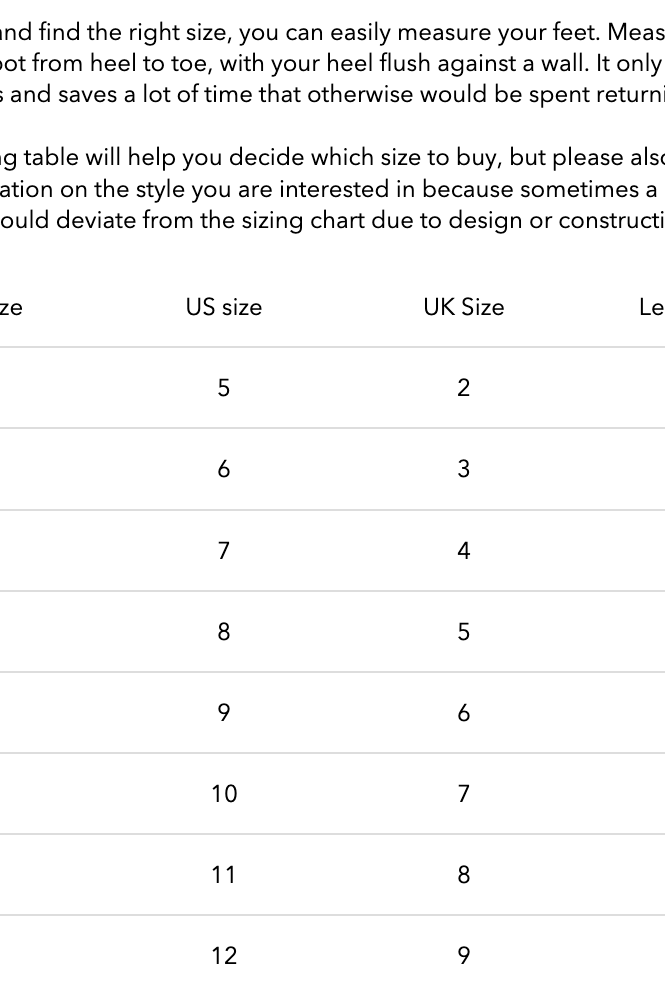Select US size 9 cell

223,713
